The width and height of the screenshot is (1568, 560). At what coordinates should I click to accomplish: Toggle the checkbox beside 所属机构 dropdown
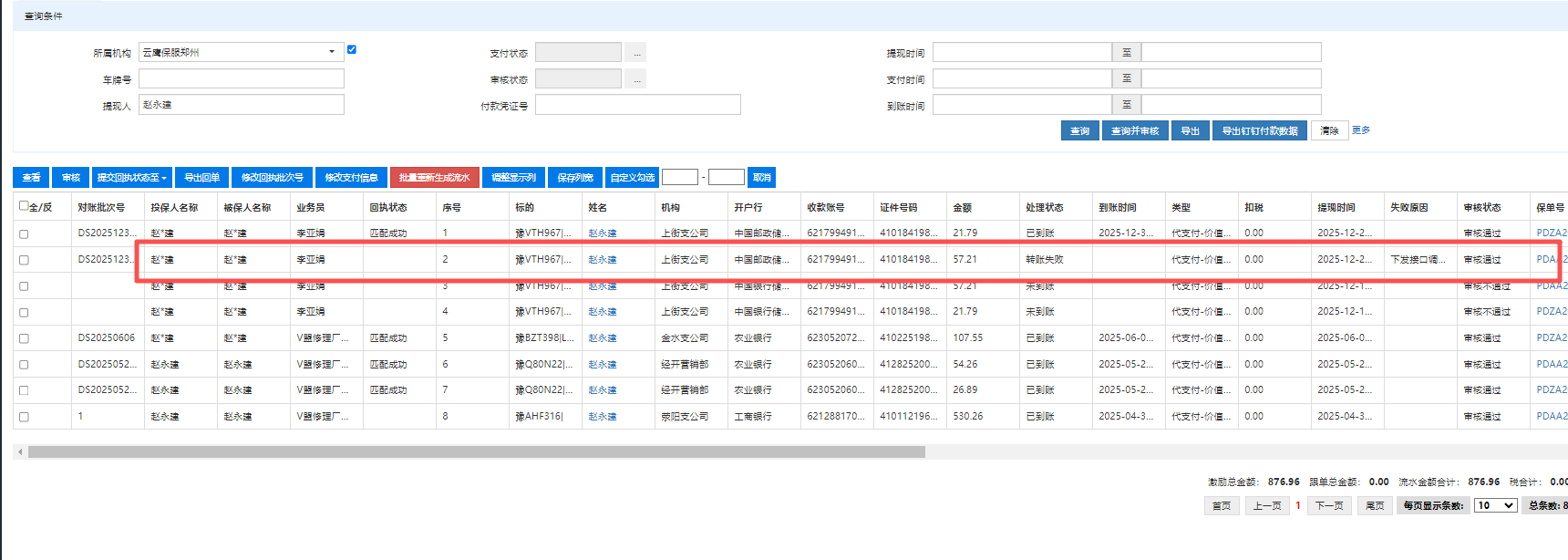coord(352,49)
